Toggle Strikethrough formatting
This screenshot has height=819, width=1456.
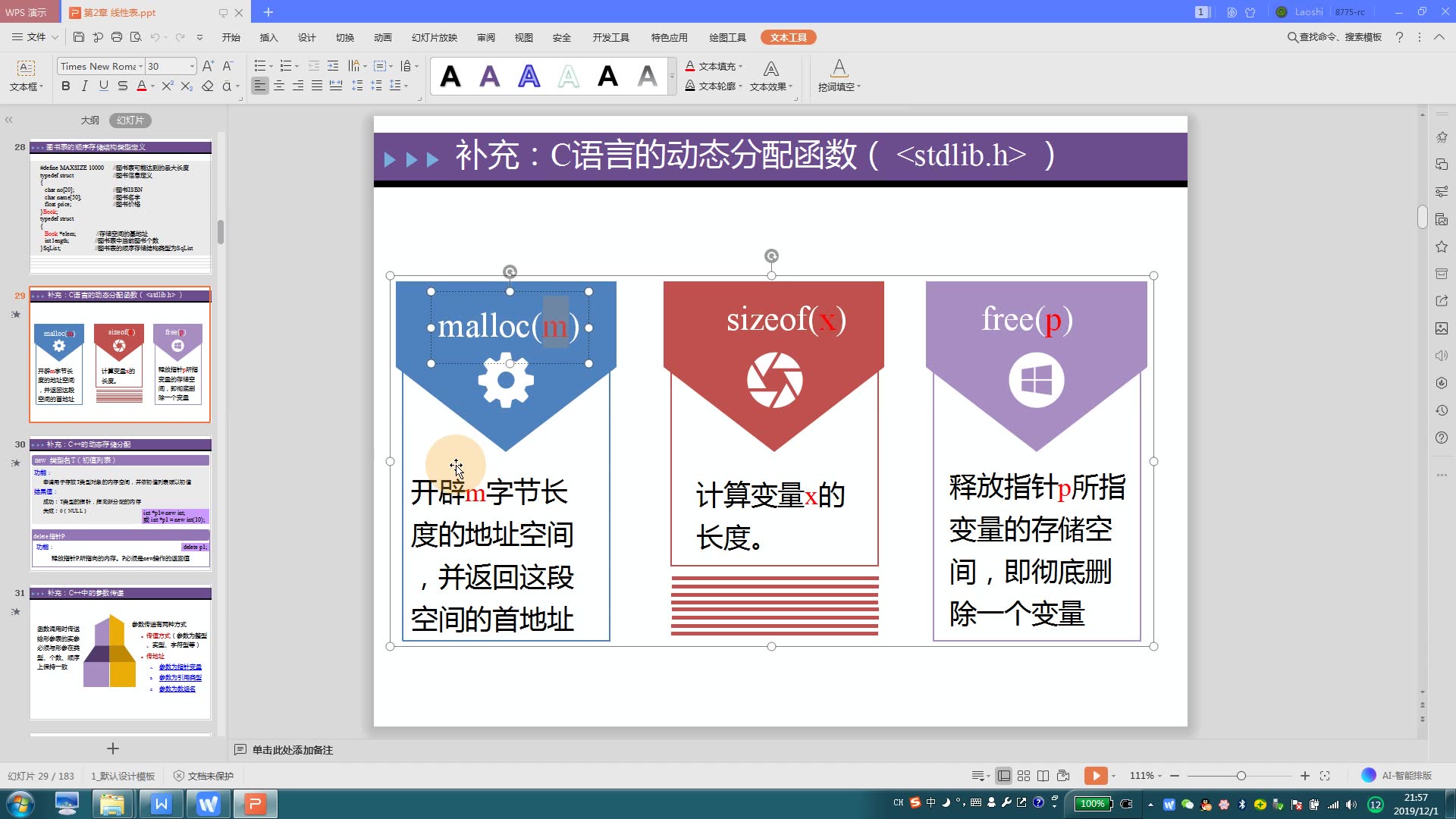(122, 86)
